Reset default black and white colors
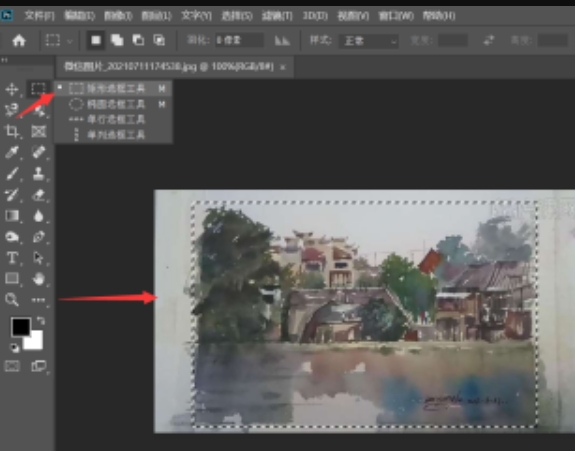The image size is (575, 451). tap(15, 348)
